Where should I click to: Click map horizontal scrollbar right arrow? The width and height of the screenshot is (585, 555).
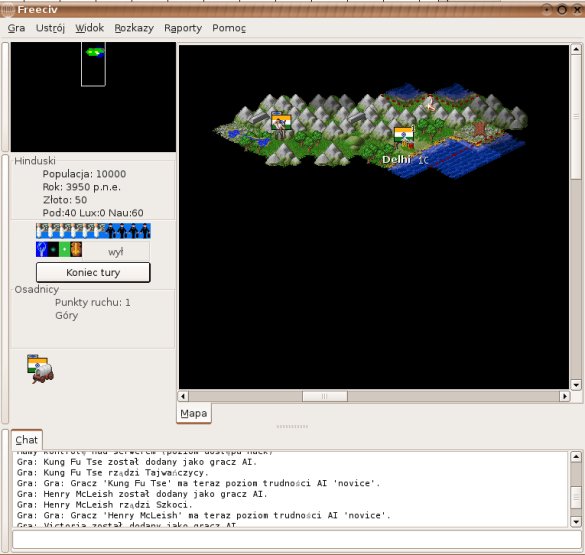pyautogui.click(x=564, y=396)
